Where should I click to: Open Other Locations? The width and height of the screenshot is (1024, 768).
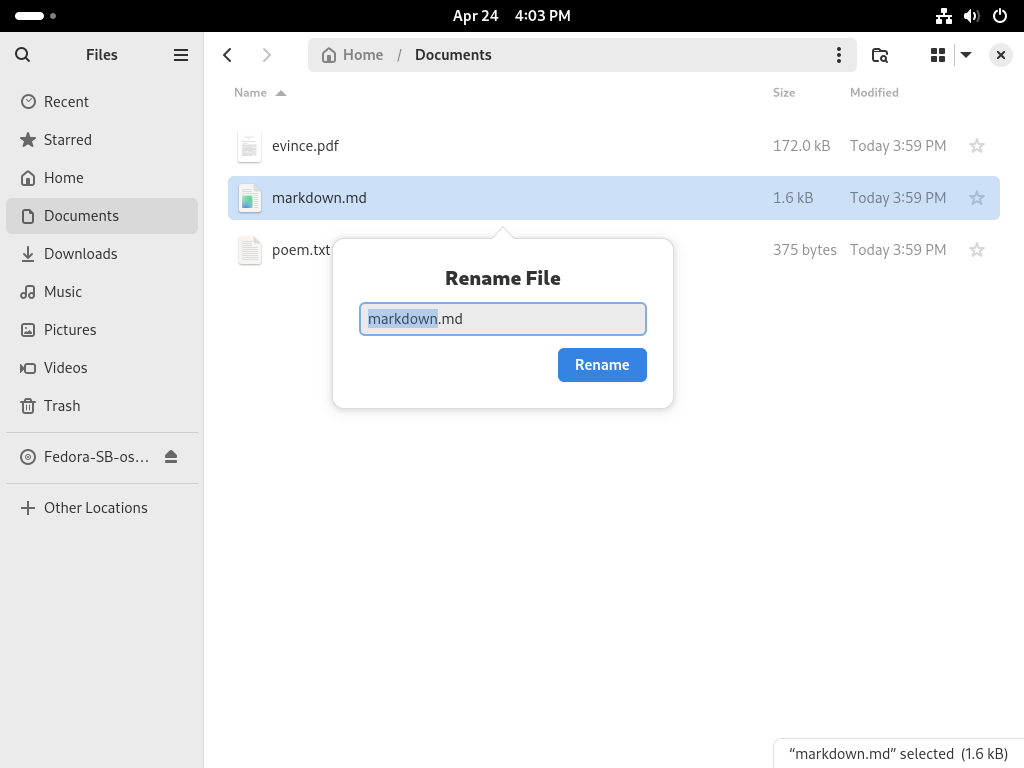click(102, 507)
